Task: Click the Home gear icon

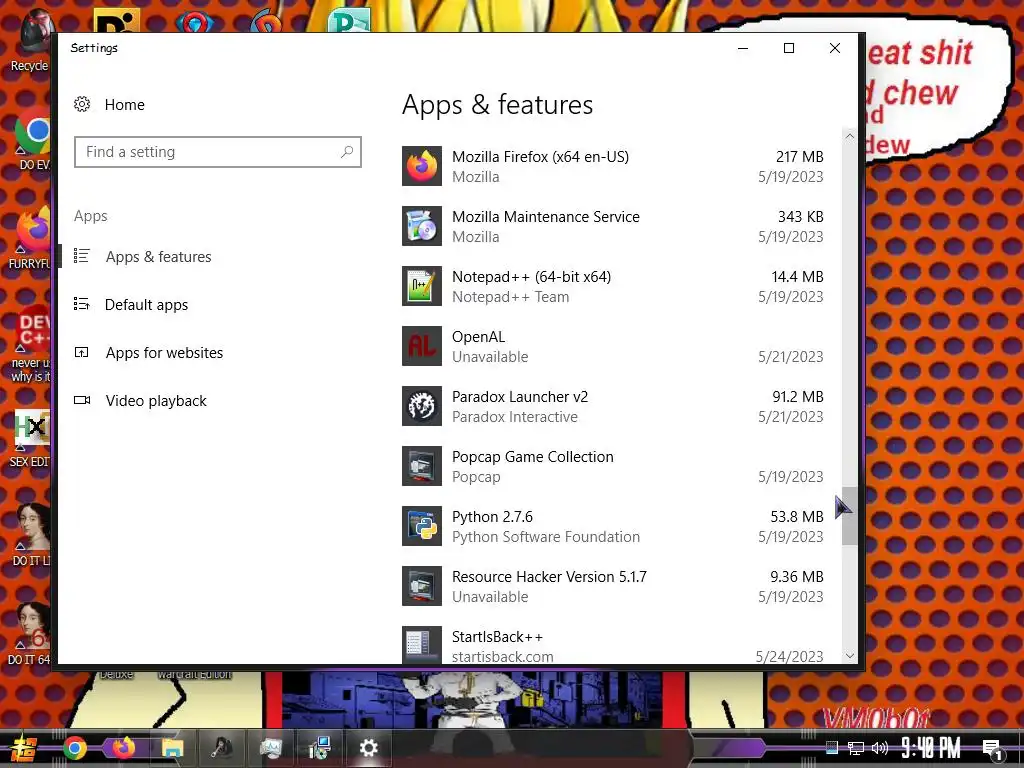Action: [x=82, y=104]
